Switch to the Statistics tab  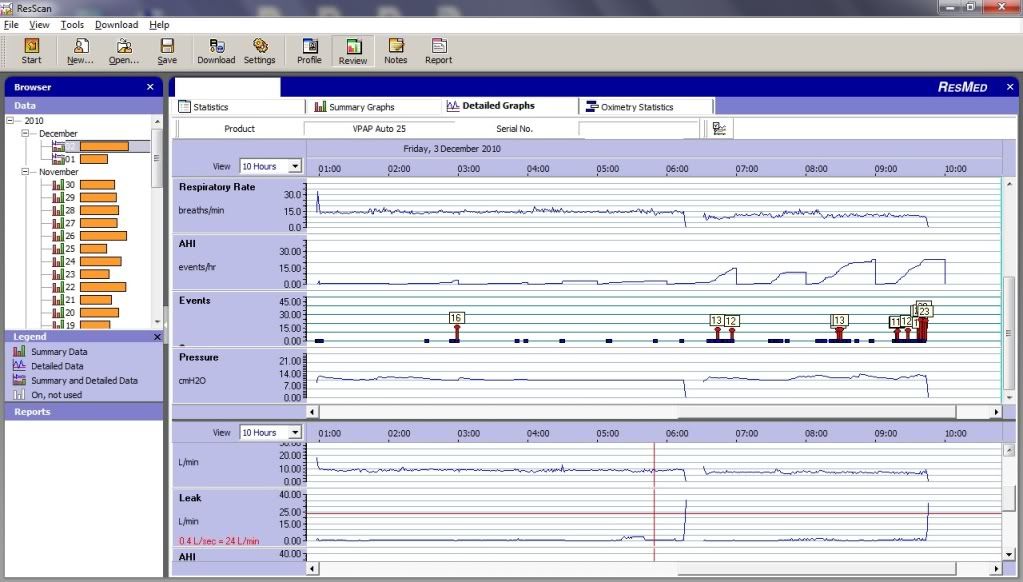pos(239,107)
